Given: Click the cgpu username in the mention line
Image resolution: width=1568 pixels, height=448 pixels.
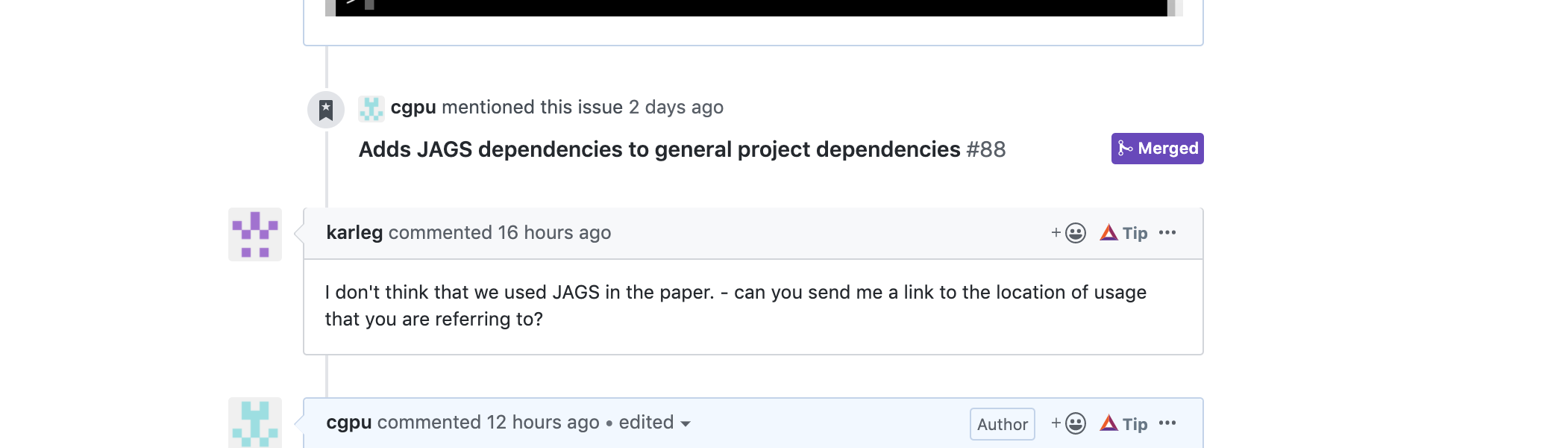Looking at the screenshot, I should 412,107.
